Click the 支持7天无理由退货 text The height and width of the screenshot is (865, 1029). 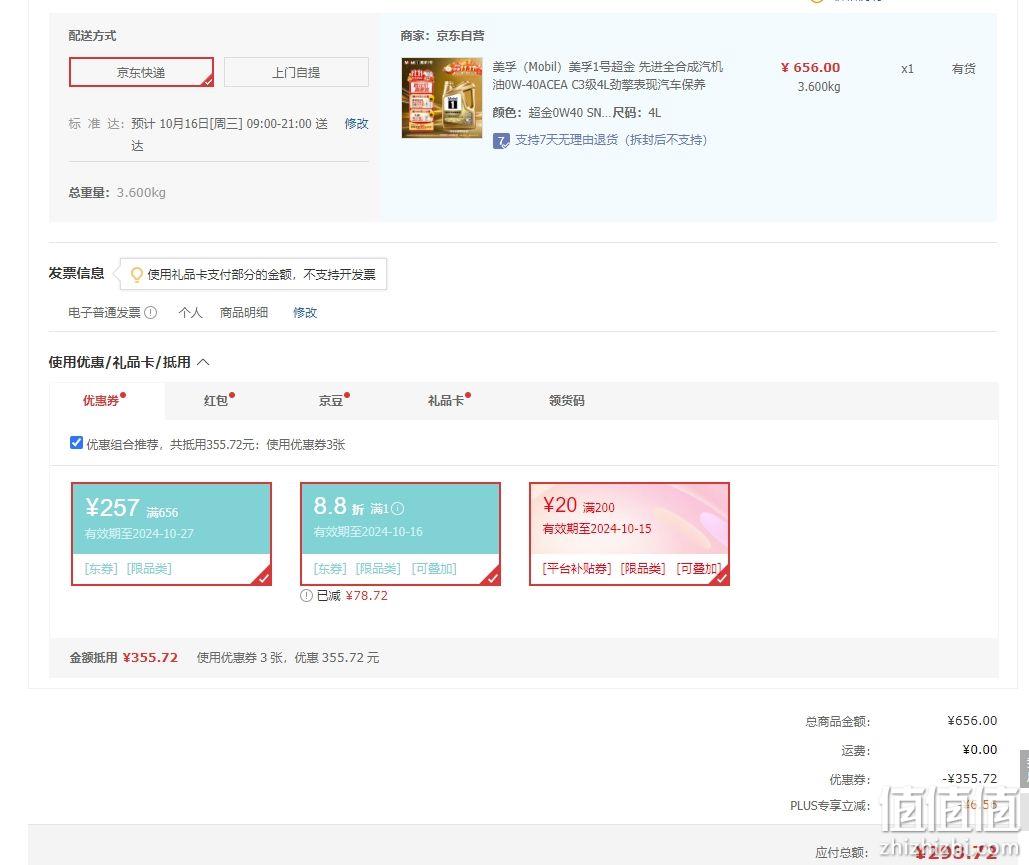[611, 140]
